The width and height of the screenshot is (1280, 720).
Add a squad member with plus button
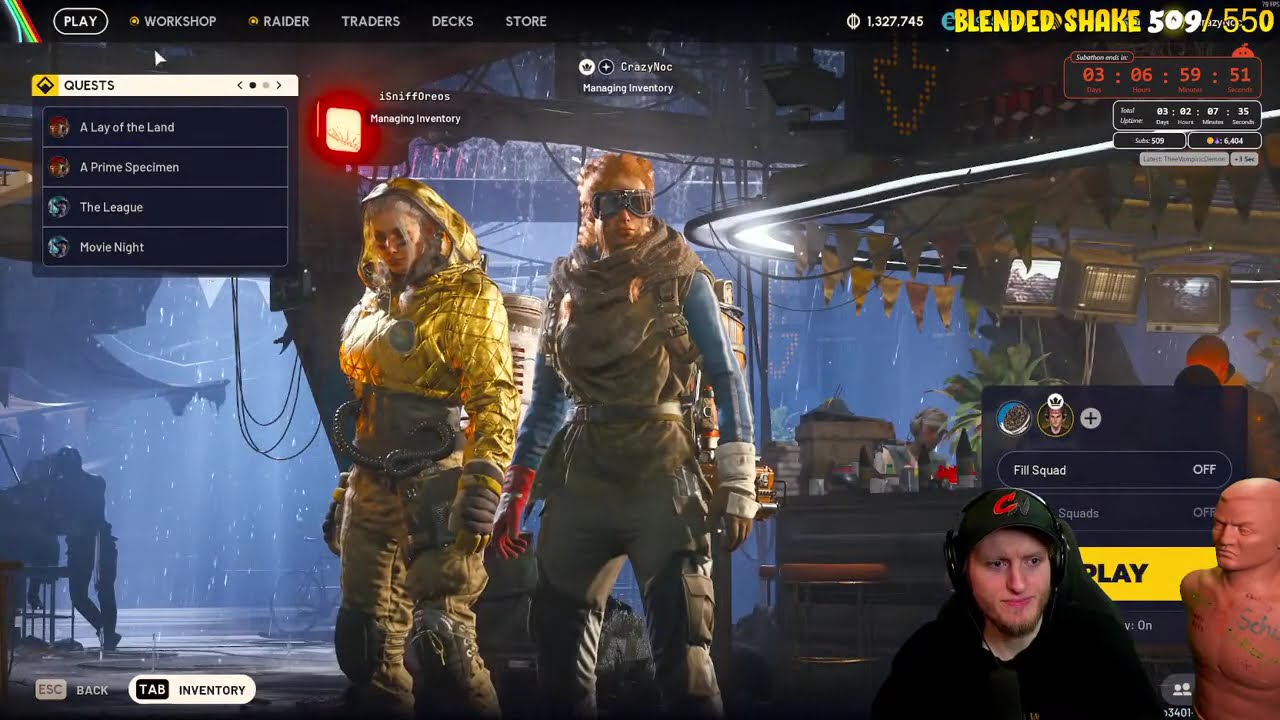[x=1091, y=419]
